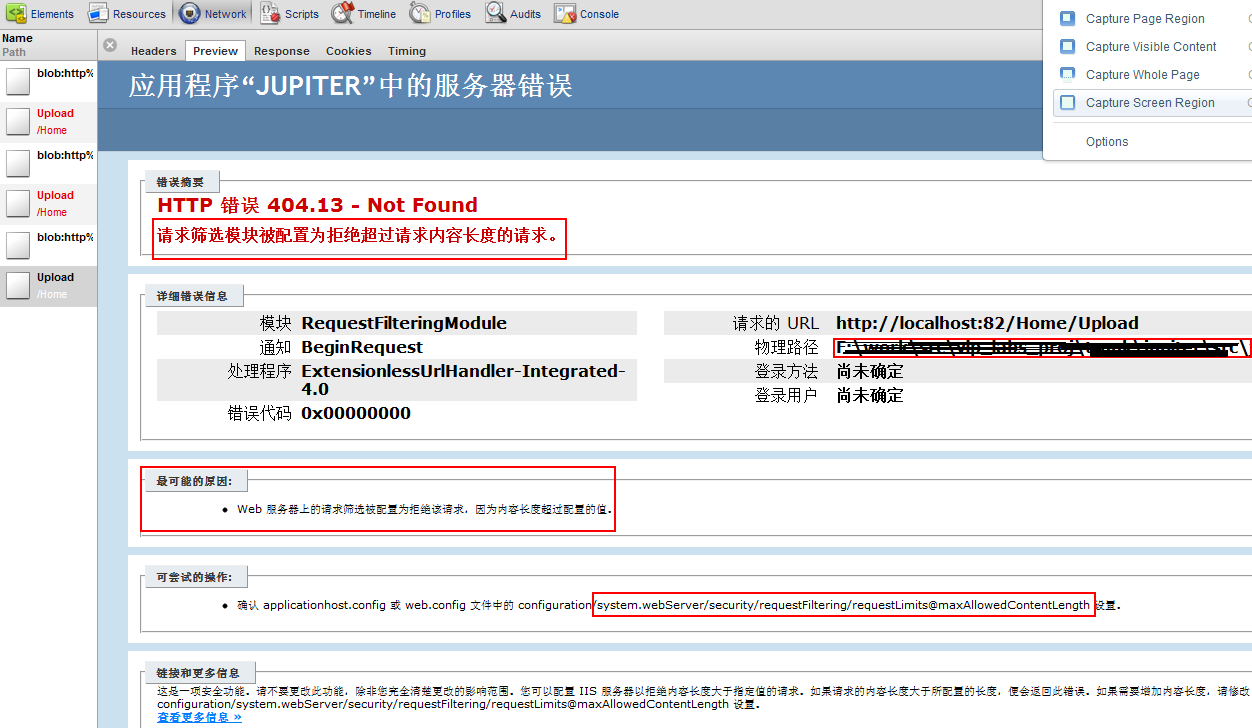Open the Elements panel icon
Screen dimensions: 1252x728
tap(16, 14)
